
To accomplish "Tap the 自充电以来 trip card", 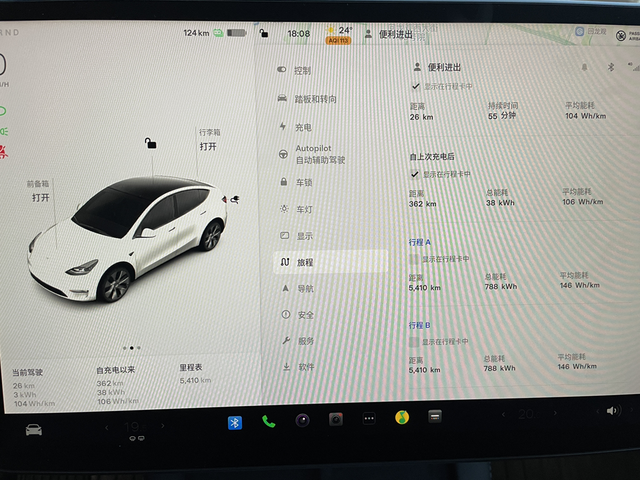I will [118, 385].
